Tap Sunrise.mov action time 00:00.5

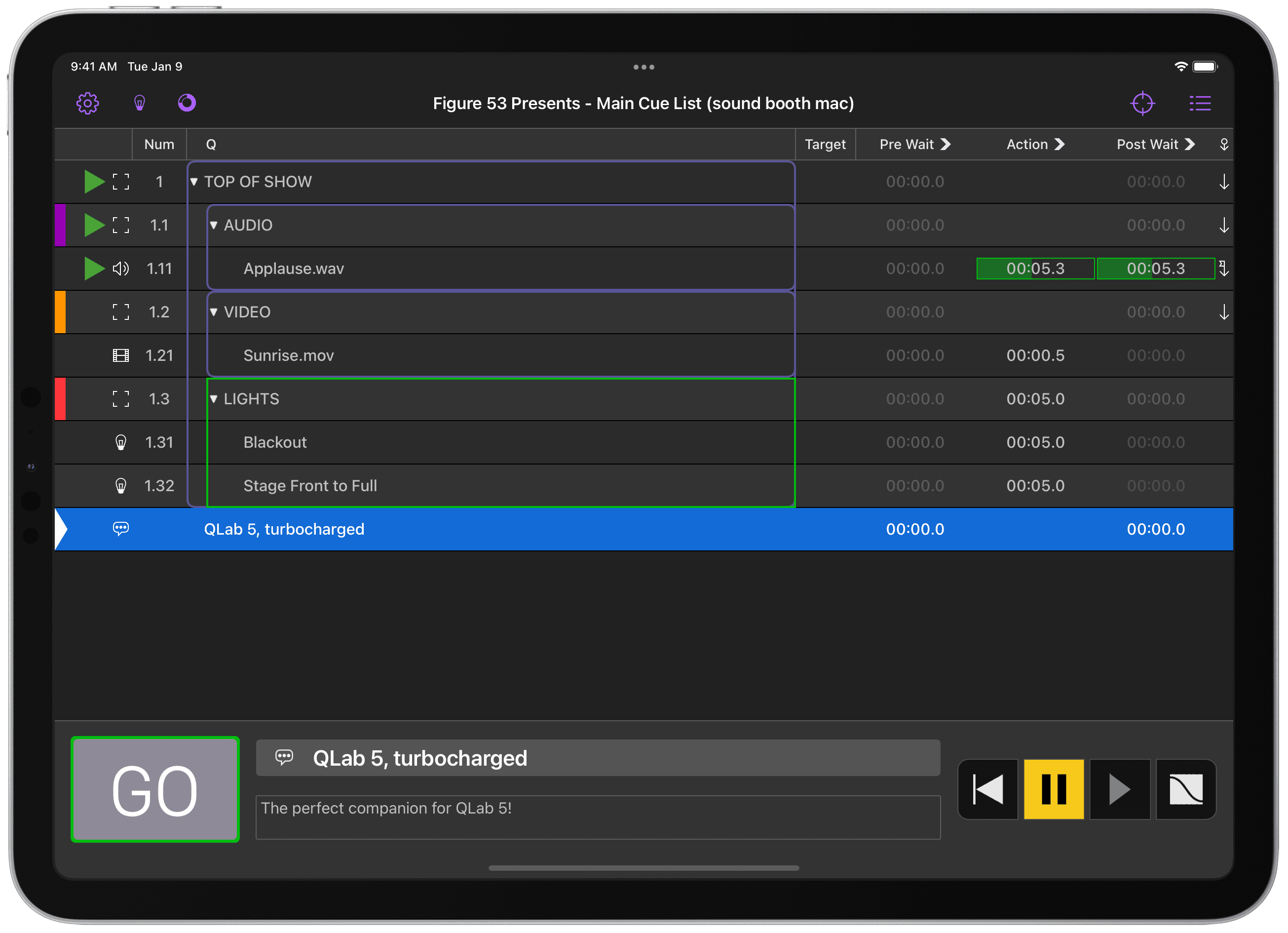point(1035,356)
